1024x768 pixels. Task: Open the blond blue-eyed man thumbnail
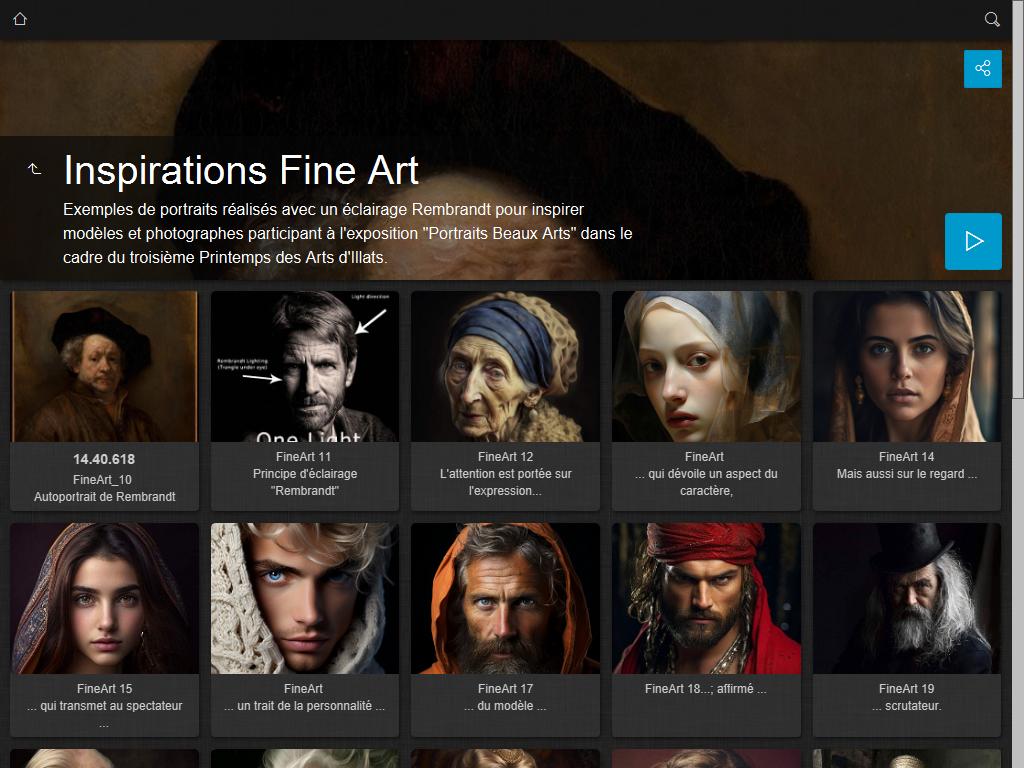coord(305,598)
